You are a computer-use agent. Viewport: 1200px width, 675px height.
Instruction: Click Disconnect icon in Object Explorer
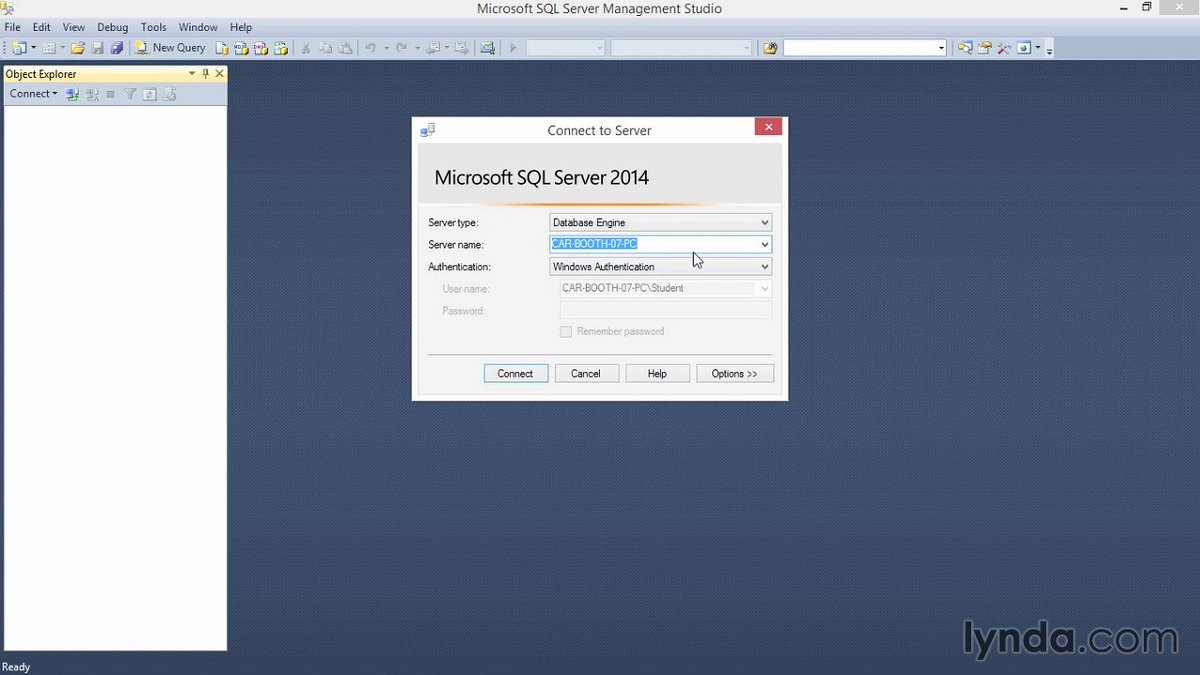[x=92, y=94]
